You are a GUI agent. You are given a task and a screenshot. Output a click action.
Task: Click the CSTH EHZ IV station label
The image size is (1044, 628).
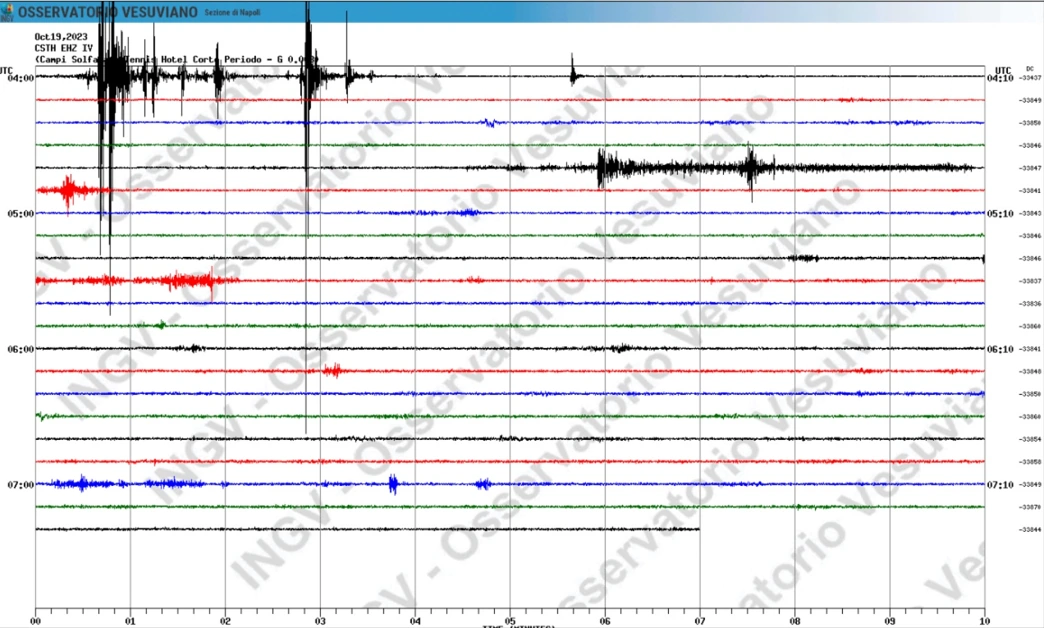click(x=63, y=48)
